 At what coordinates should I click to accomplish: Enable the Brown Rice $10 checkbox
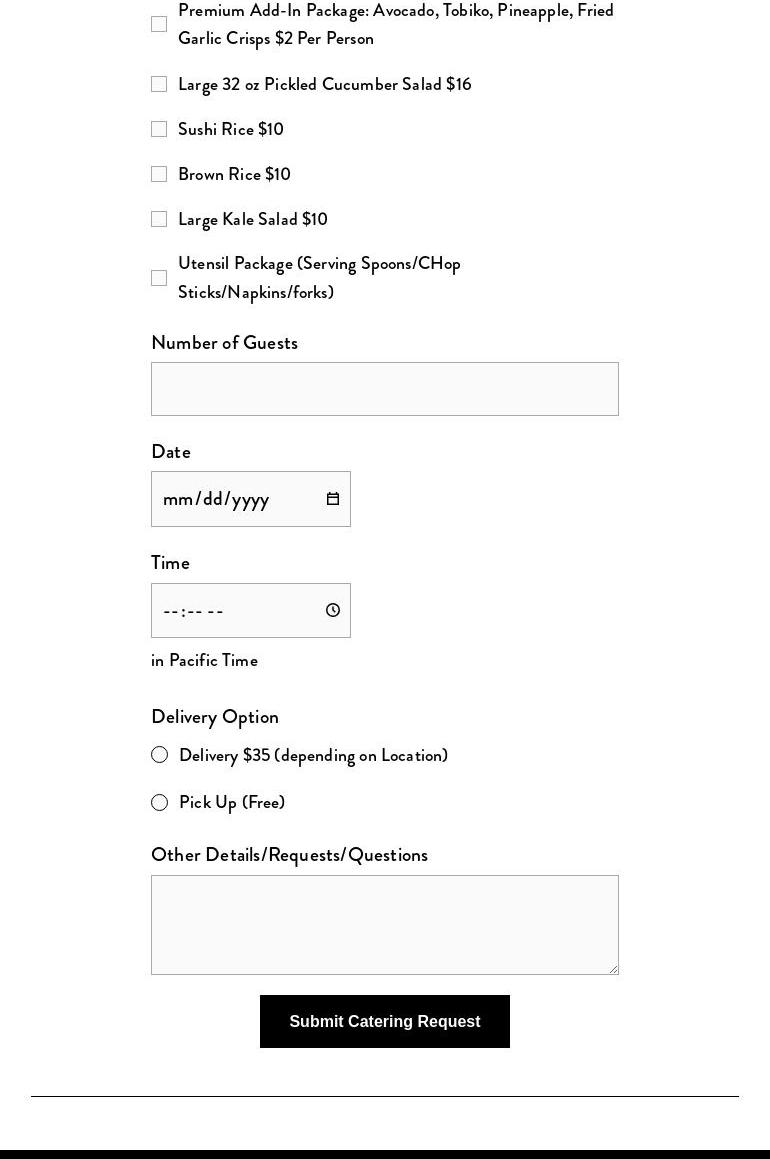coord(159,174)
